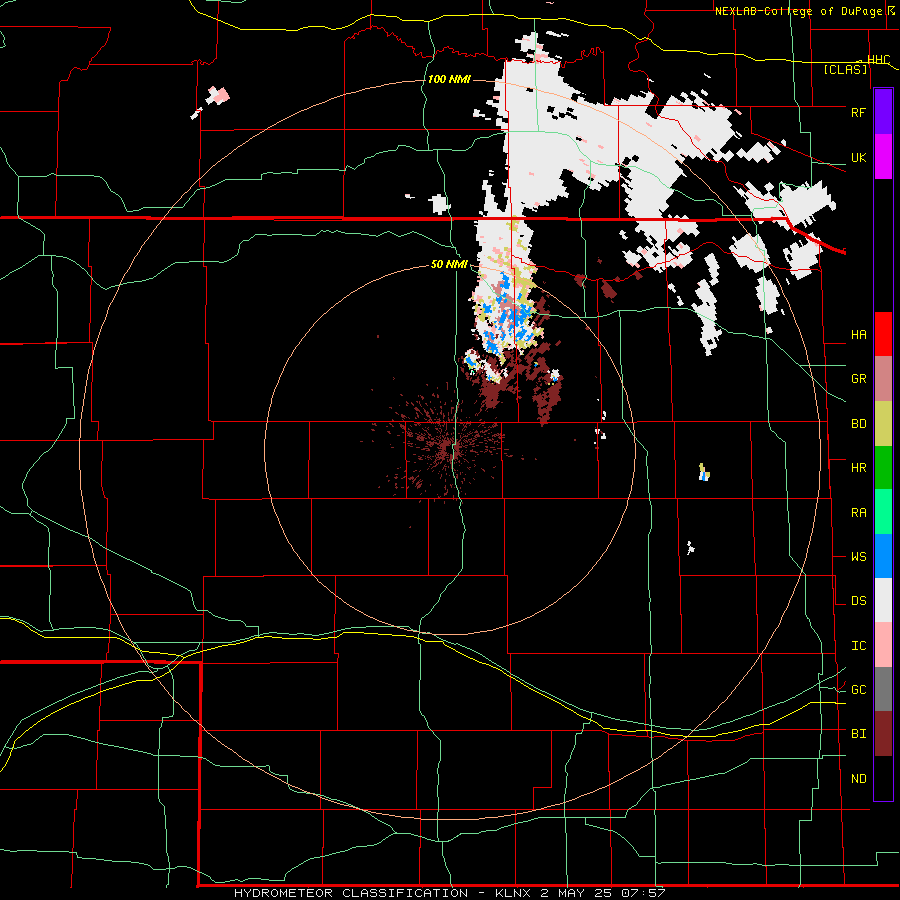
Task: Click the WS legend label
Action: coord(858,557)
